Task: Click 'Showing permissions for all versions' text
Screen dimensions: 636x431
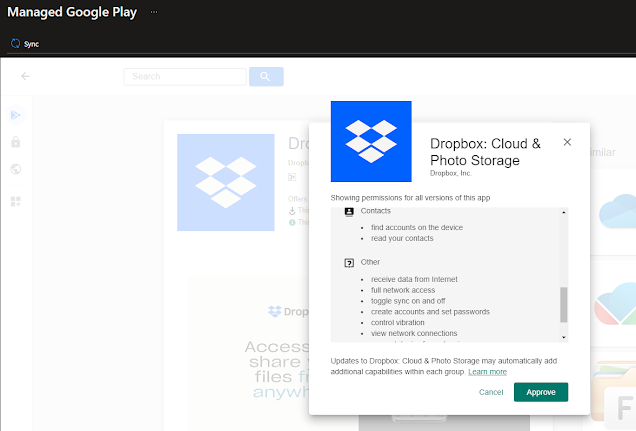Action: tap(410, 198)
